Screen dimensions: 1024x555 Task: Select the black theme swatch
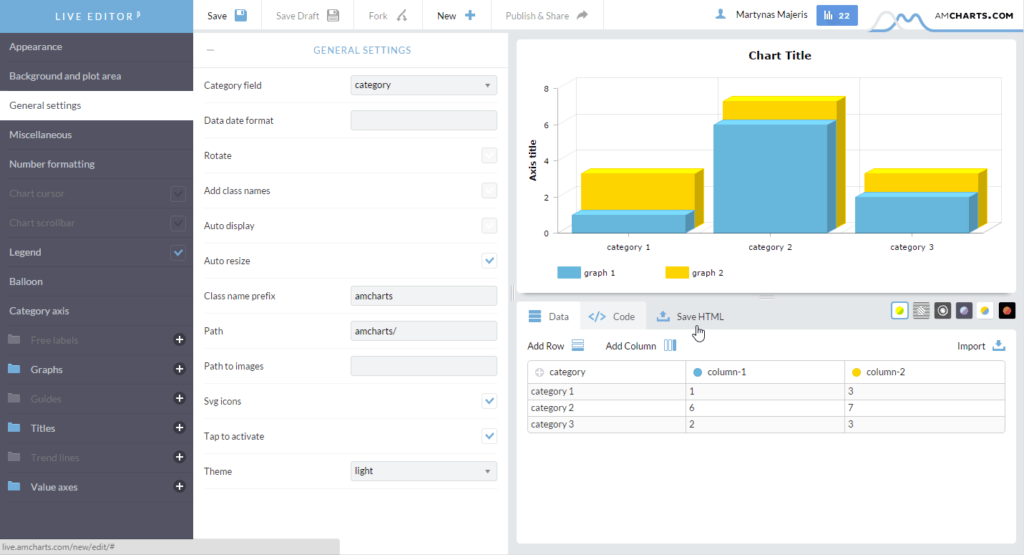[x=1006, y=311]
